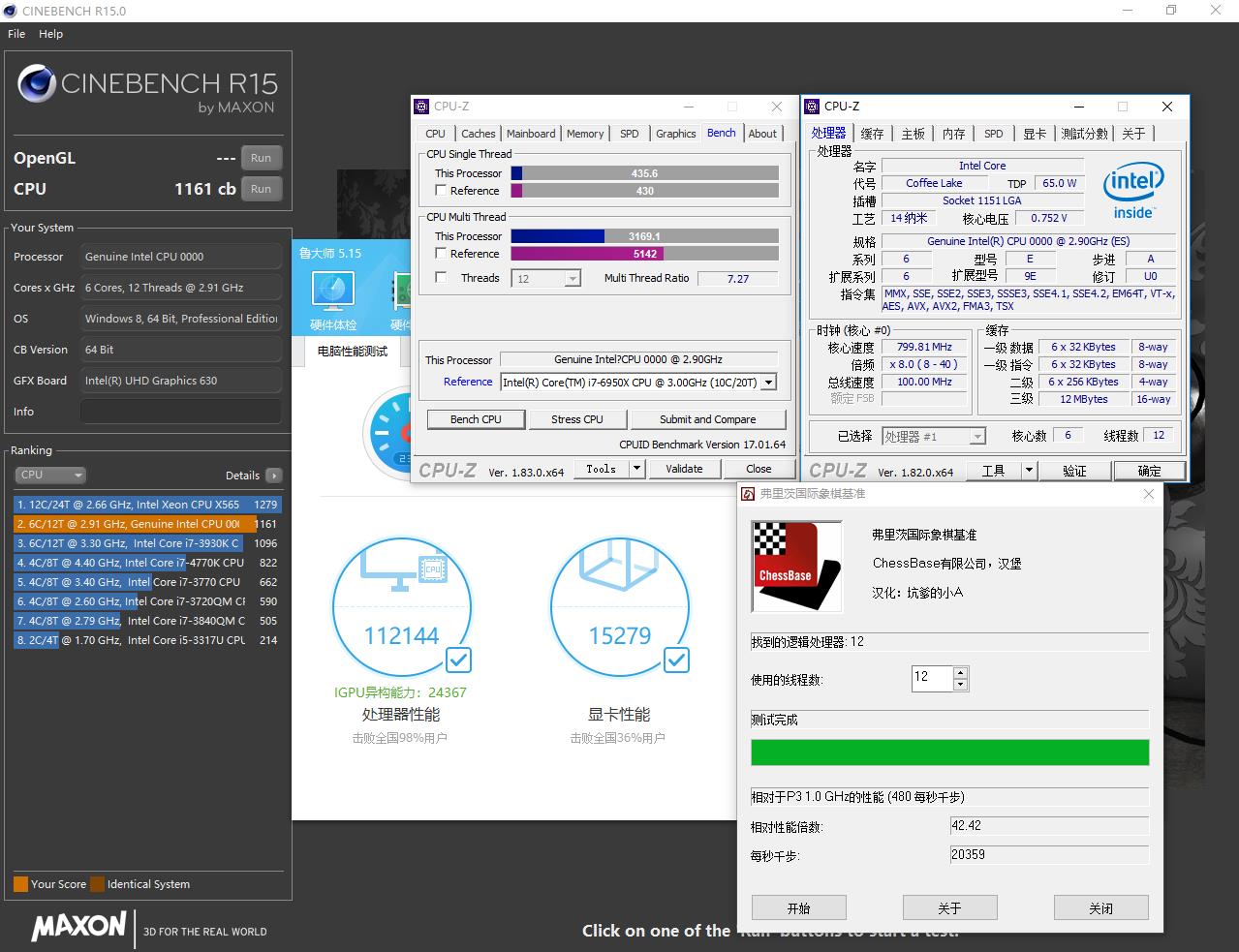Toggle multi thread Reference checkbox

(x=442, y=254)
